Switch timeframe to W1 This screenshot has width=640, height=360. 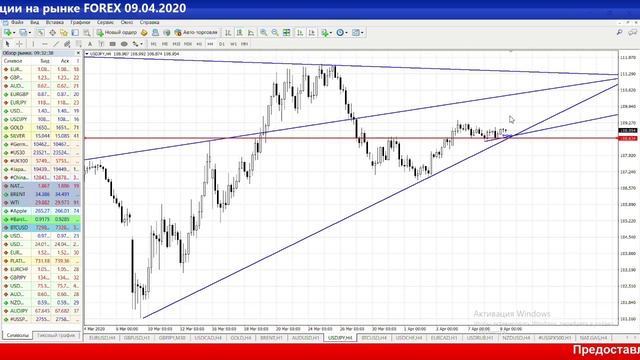233,44
